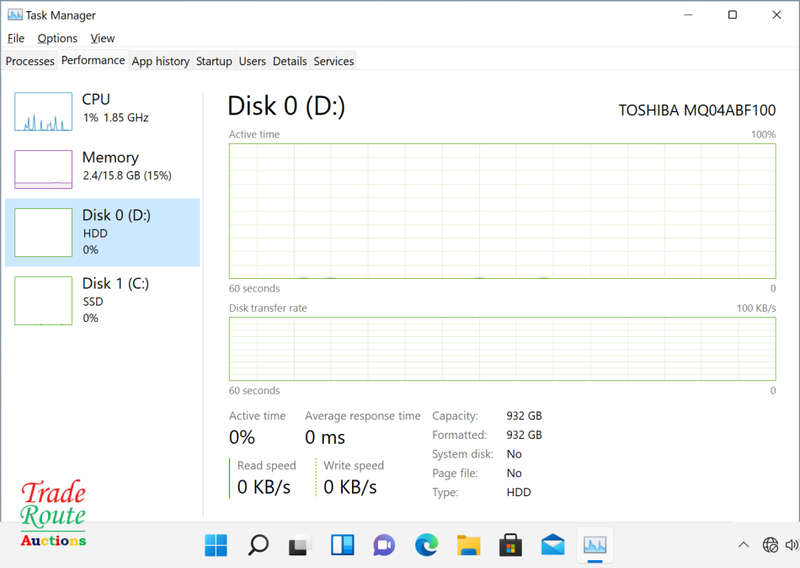Open taskbar Search
This screenshot has height=568, width=800.
(258, 545)
